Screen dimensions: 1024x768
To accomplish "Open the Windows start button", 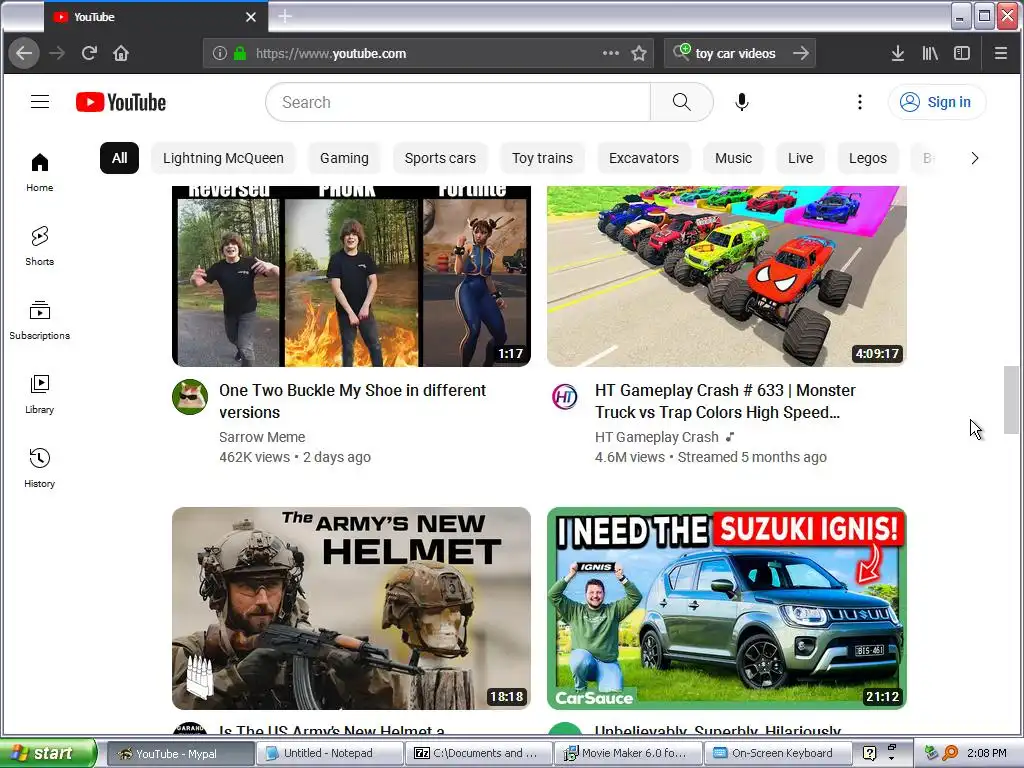I will coord(47,753).
